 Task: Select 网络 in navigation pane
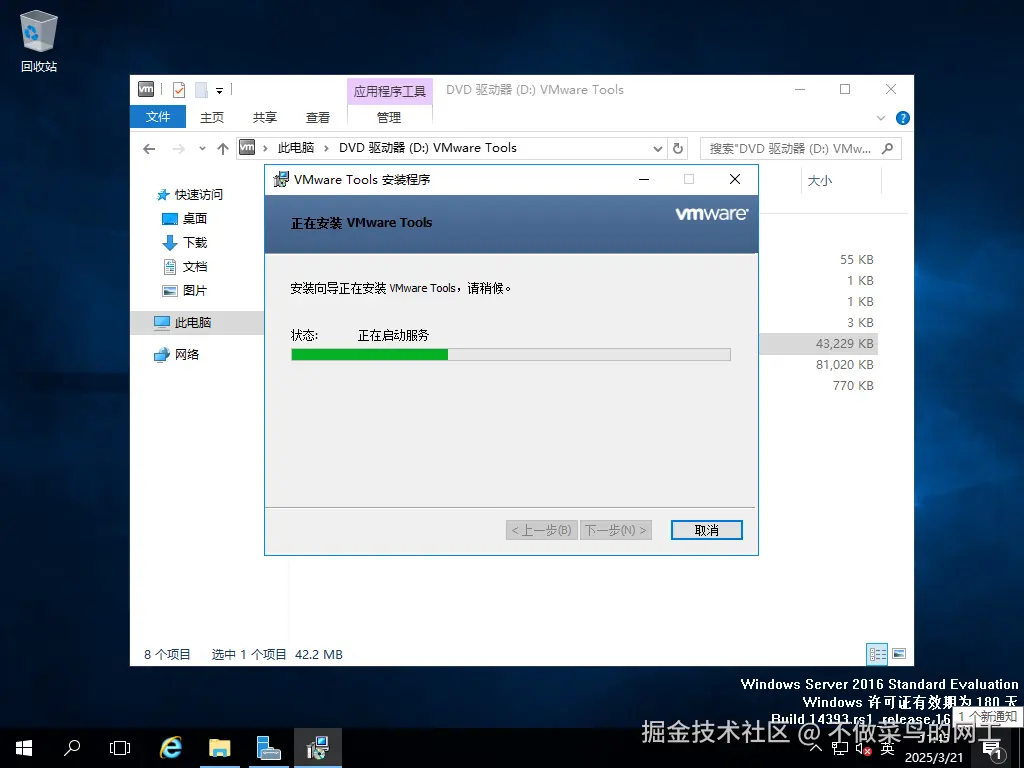click(x=176, y=355)
